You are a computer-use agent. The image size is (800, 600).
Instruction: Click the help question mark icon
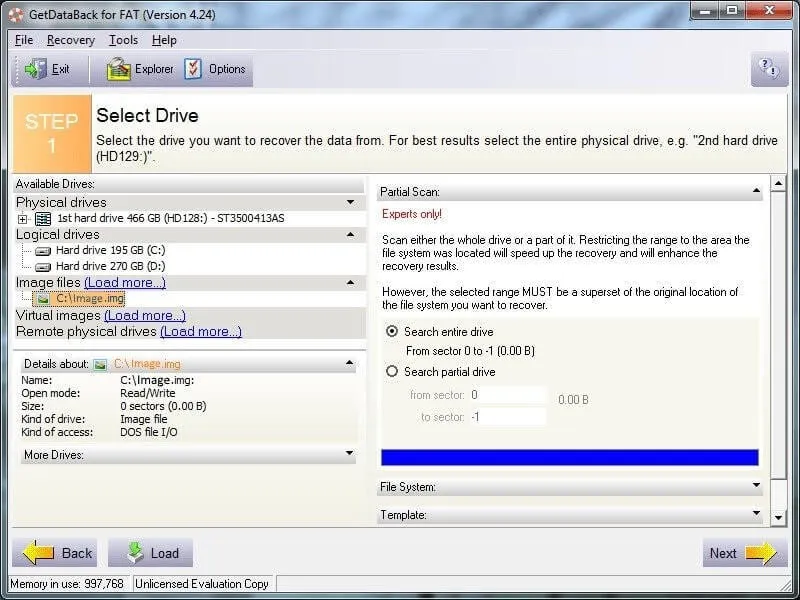tap(769, 69)
